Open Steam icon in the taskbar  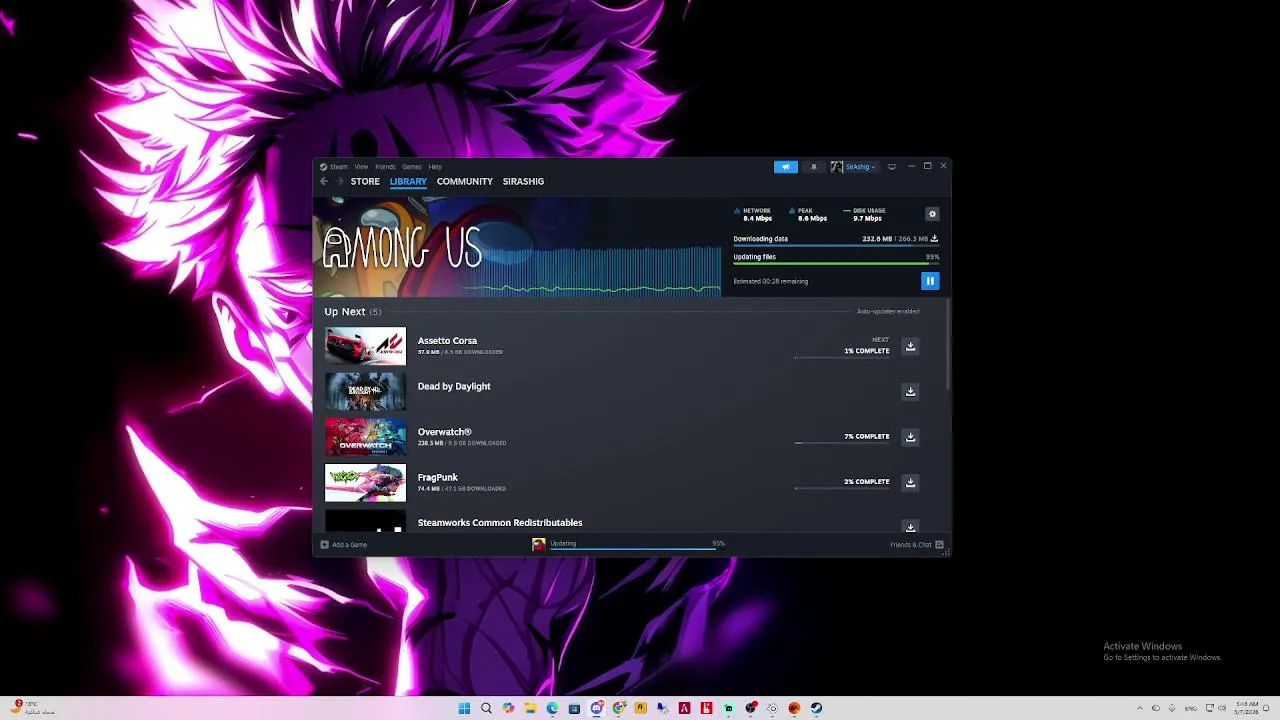816,708
